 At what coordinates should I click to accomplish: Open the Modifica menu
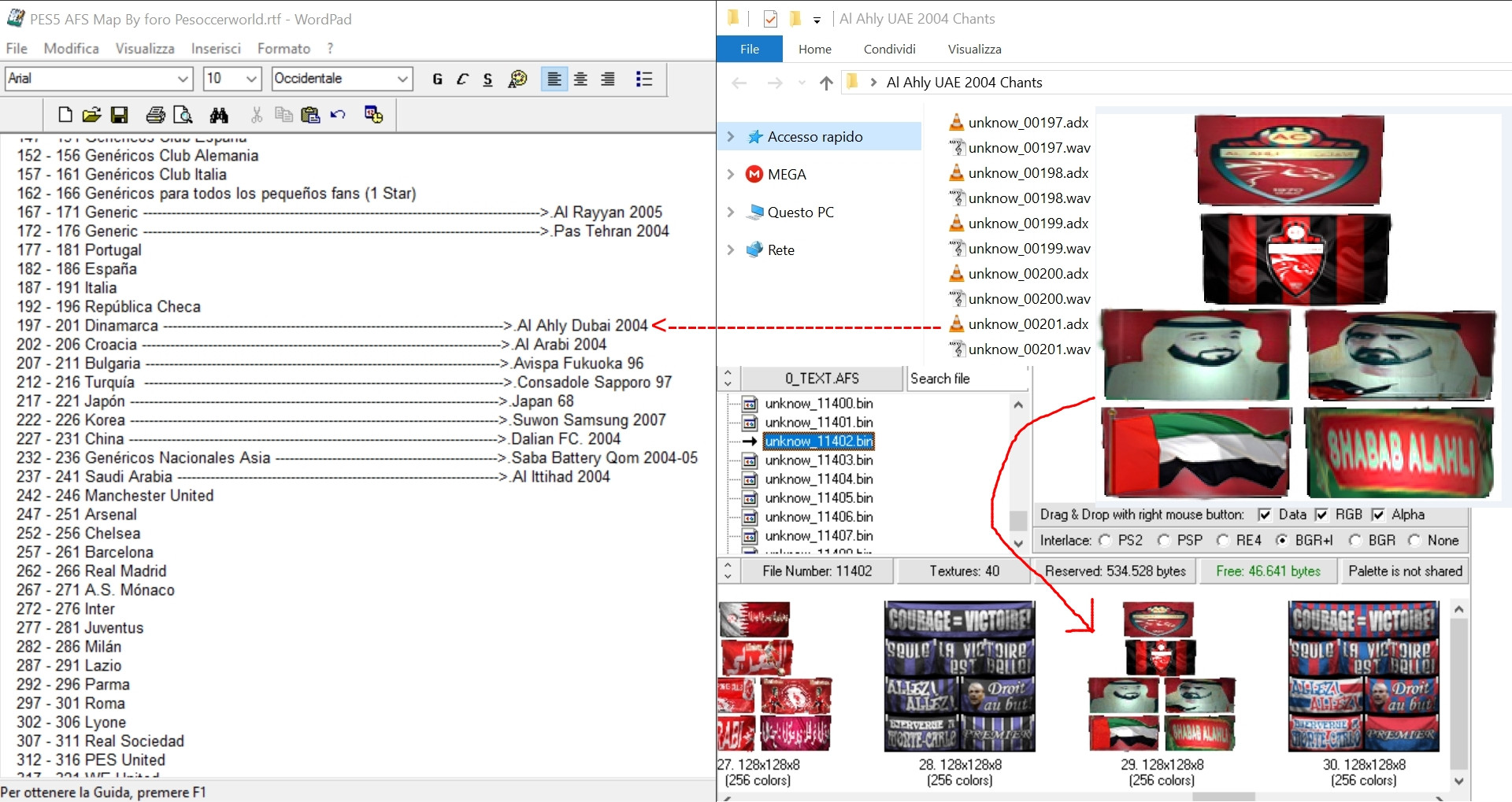point(71,49)
